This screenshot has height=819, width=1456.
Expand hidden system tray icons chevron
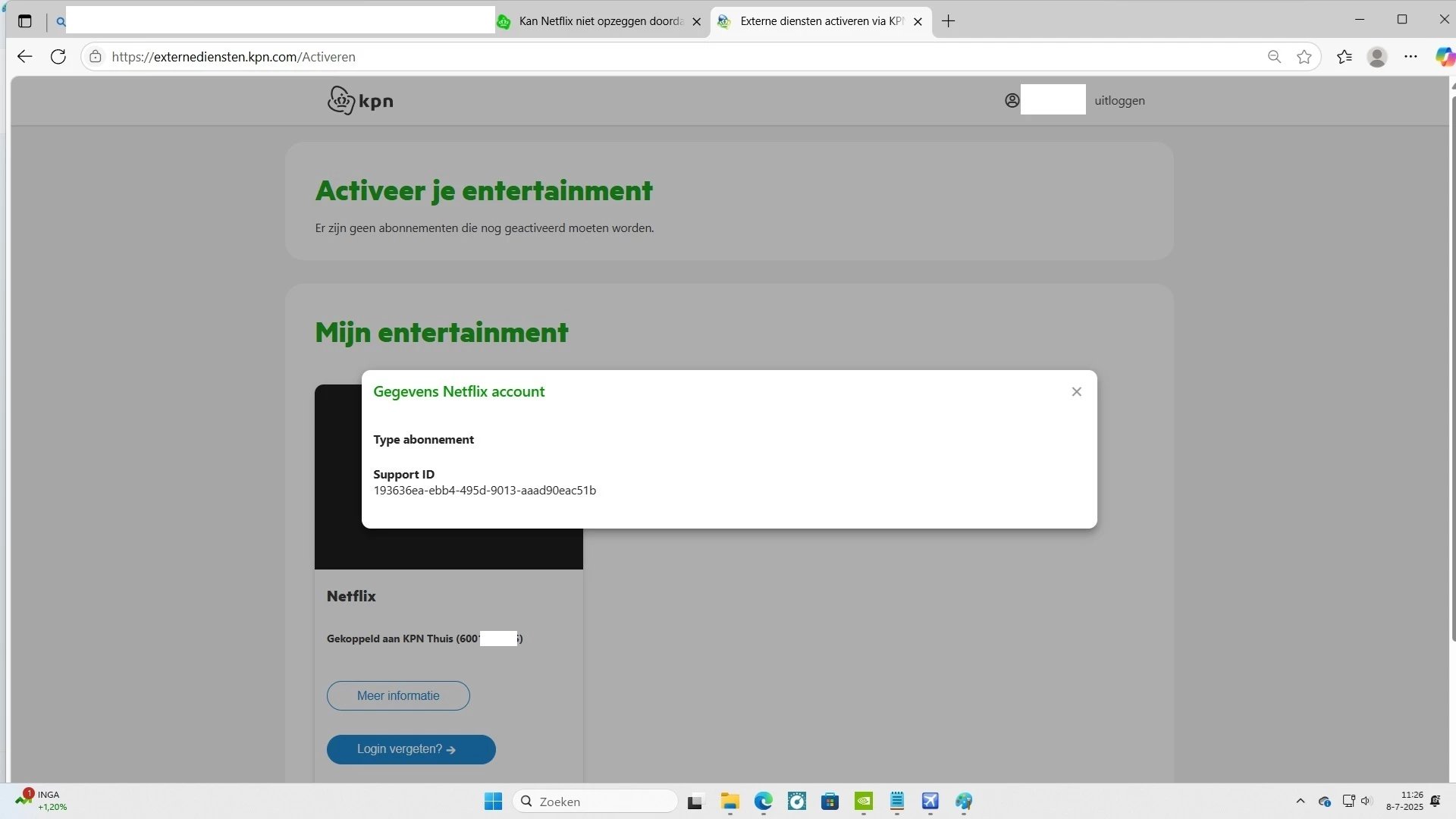point(1300,801)
